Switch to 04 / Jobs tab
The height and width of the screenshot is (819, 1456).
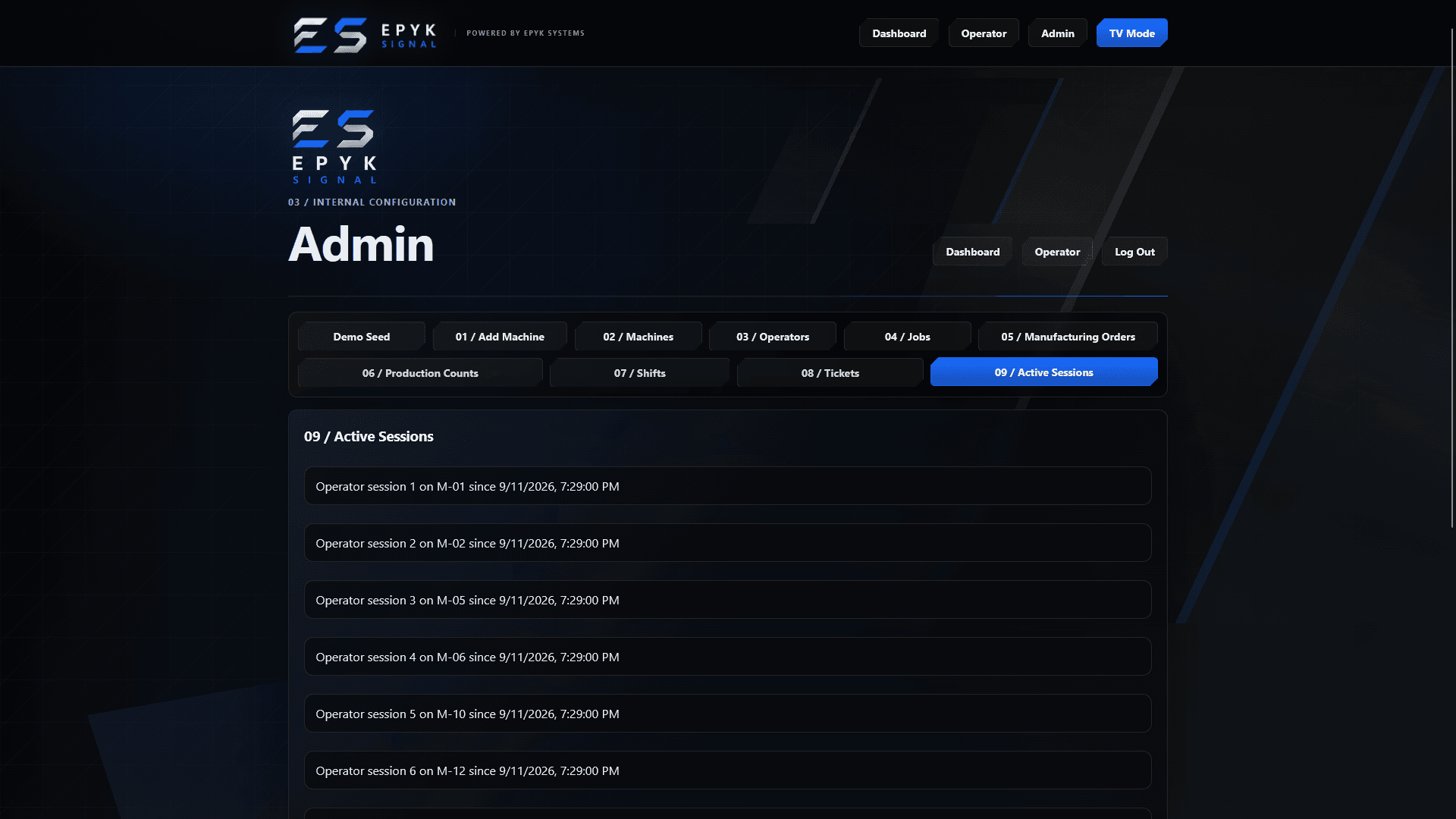[907, 337]
